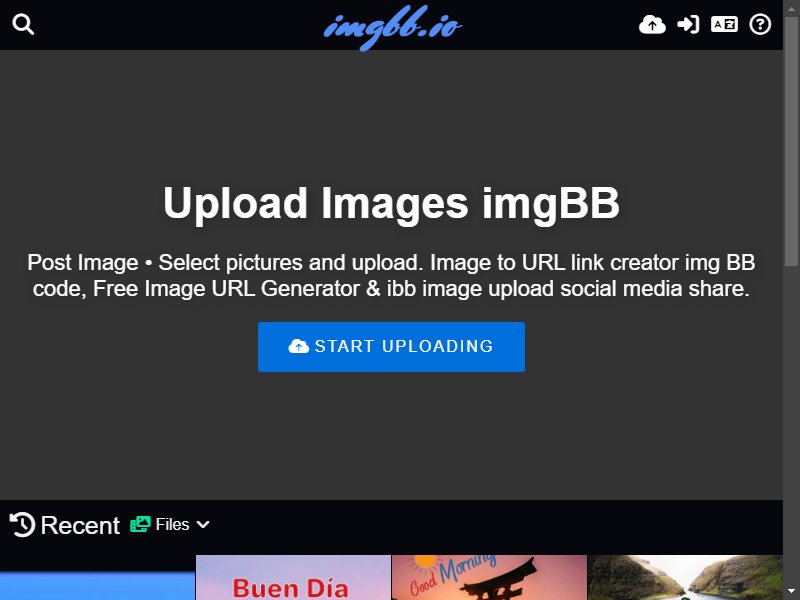Screen dimensions: 800x600
Task: Click the 'Post Image • Select pictures' description
Action: coord(391,276)
